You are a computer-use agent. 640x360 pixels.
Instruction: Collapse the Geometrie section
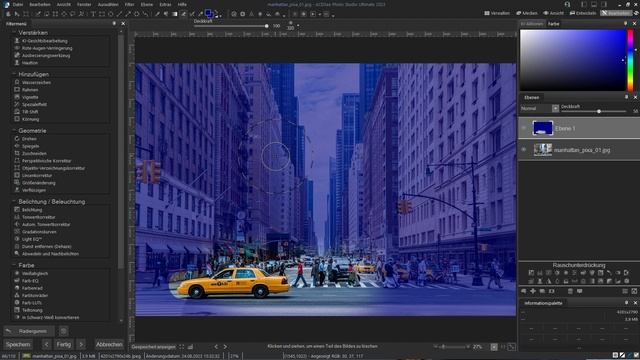coord(14,131)
